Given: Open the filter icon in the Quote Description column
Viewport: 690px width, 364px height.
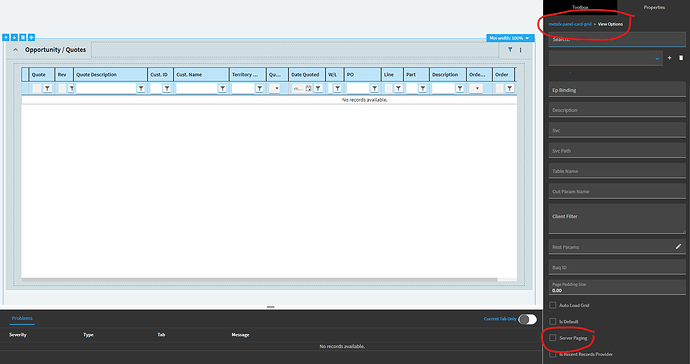Looking at the screenshot, I should click(141, 88).
